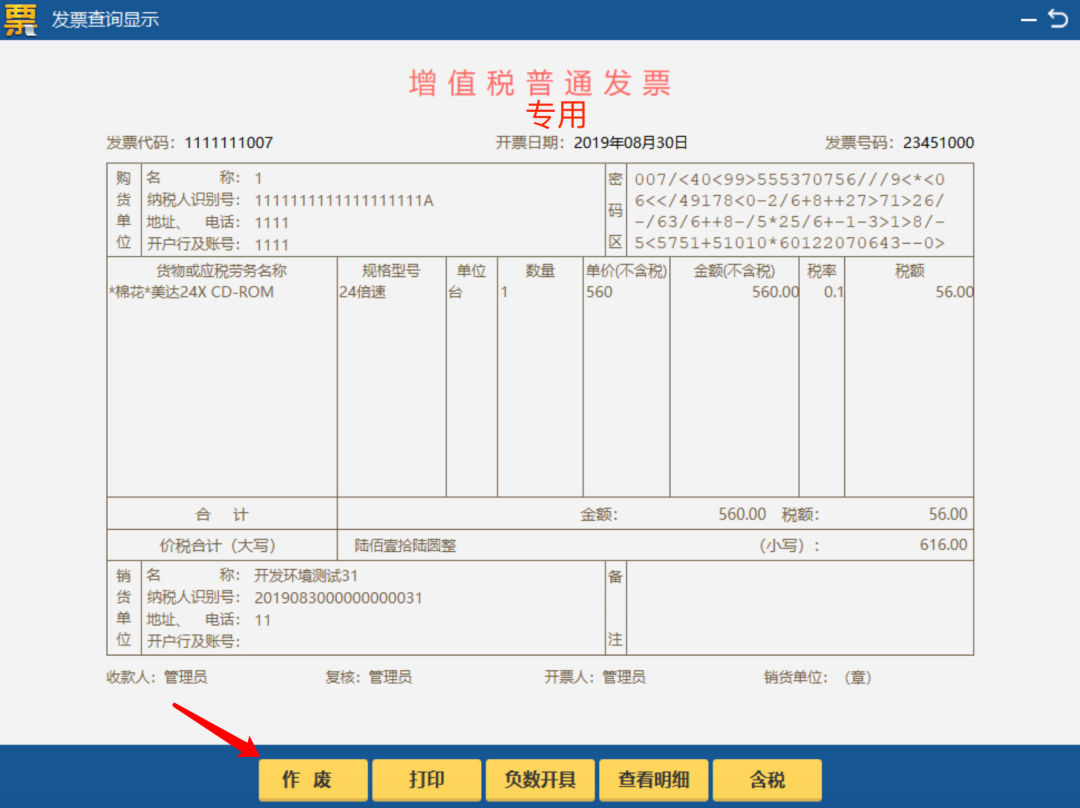Open 查看明细 details

(x=654, y=779)
